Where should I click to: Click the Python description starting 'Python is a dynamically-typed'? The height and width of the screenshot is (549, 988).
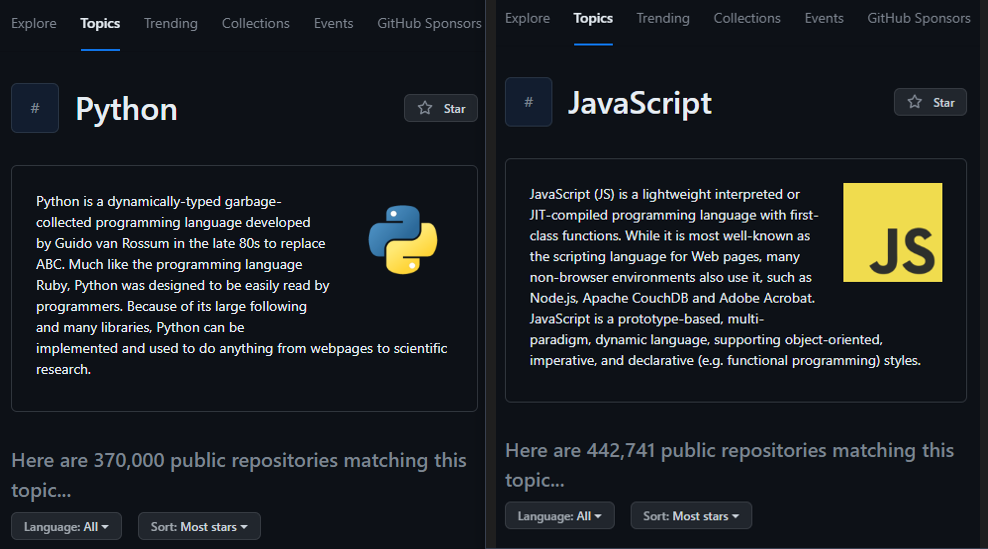tap(241, 285)
